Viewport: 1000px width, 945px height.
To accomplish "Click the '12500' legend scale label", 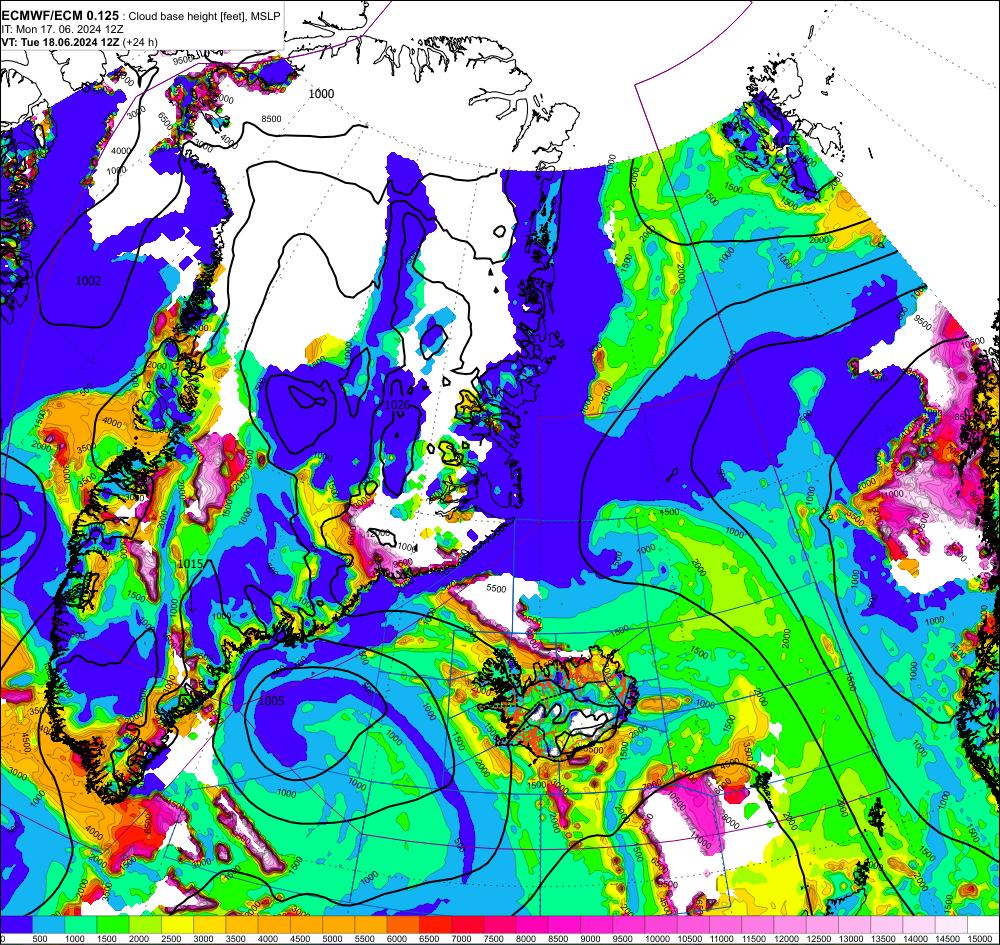I will pyautogui.click(x=819, y=939).
